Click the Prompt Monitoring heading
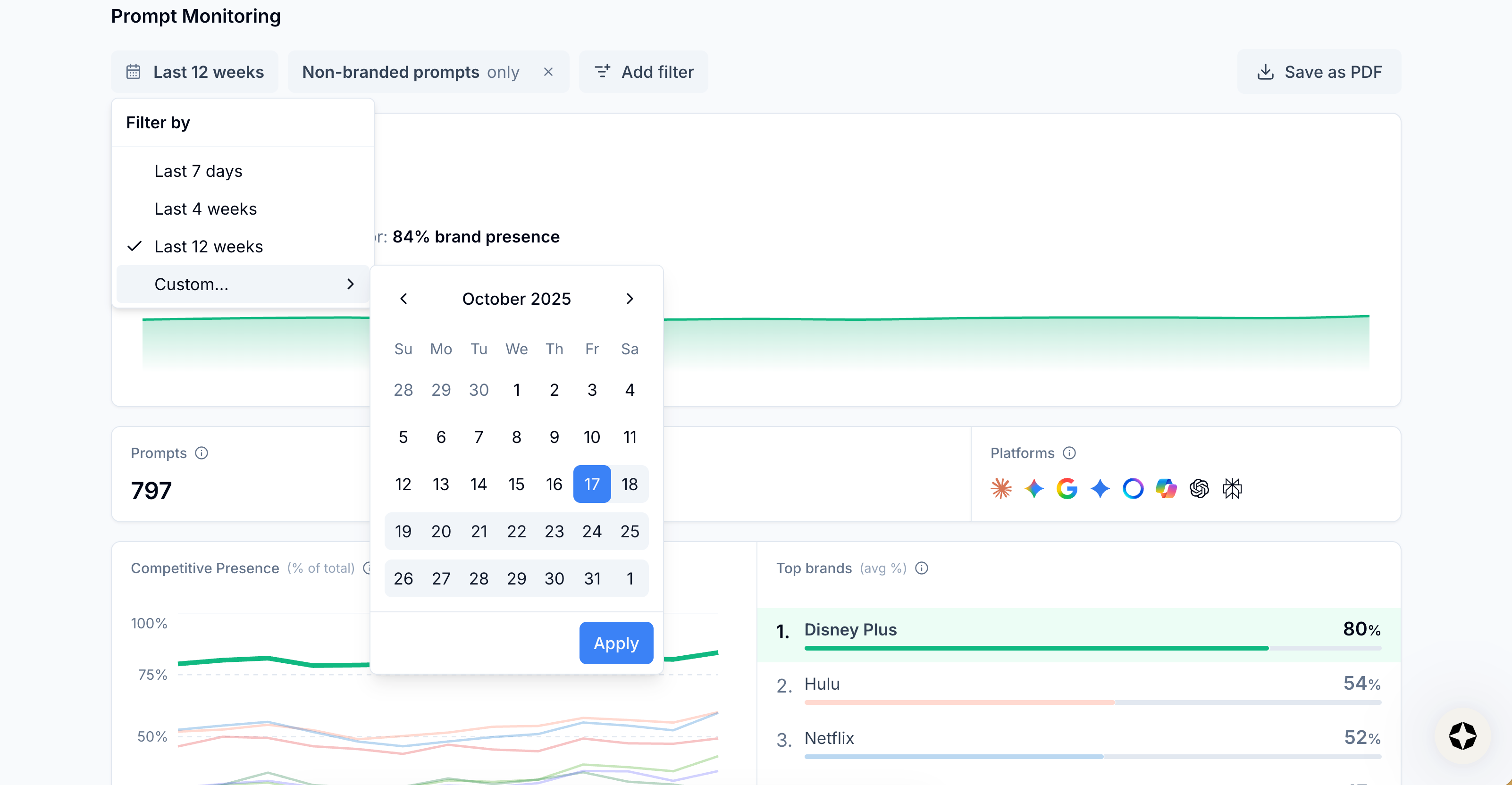This screenshot has width=1512, height=785. tap(196, 16)
